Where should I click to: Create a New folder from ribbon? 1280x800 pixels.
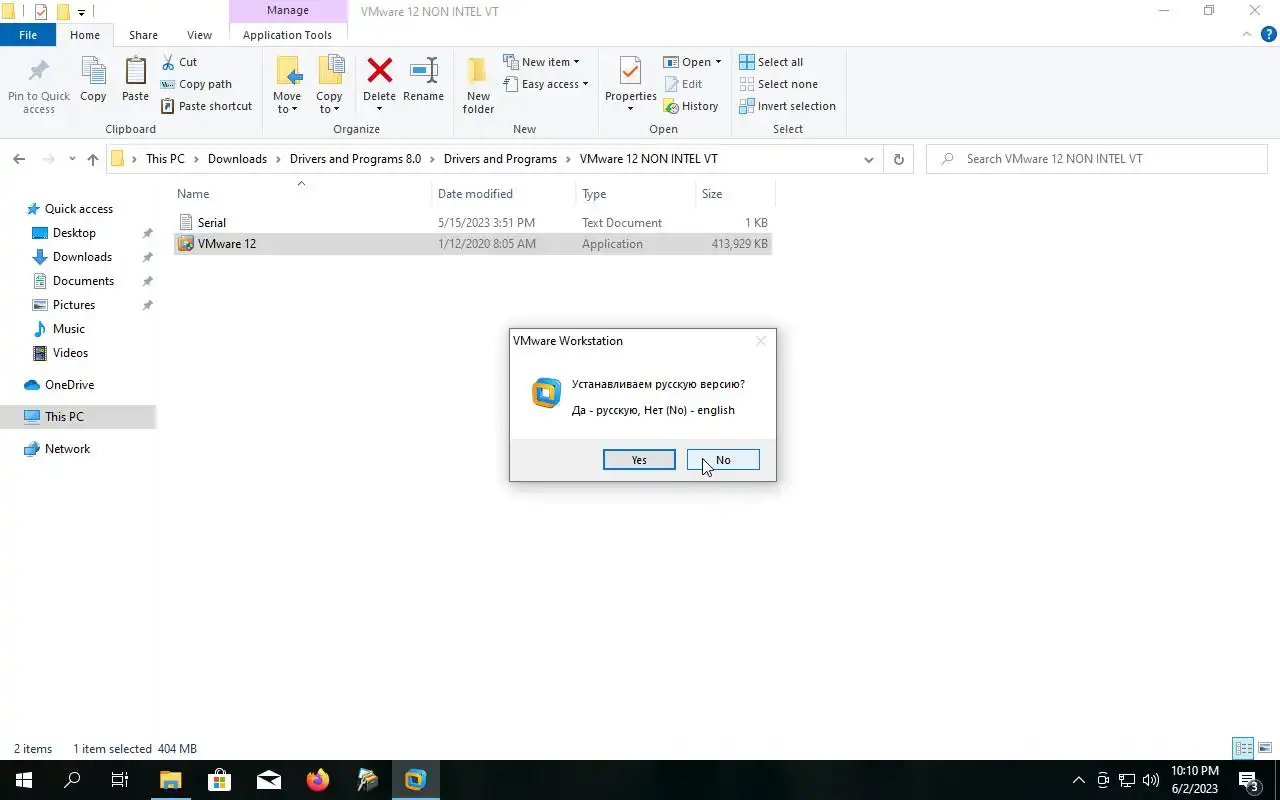click(x=478, y=85)
